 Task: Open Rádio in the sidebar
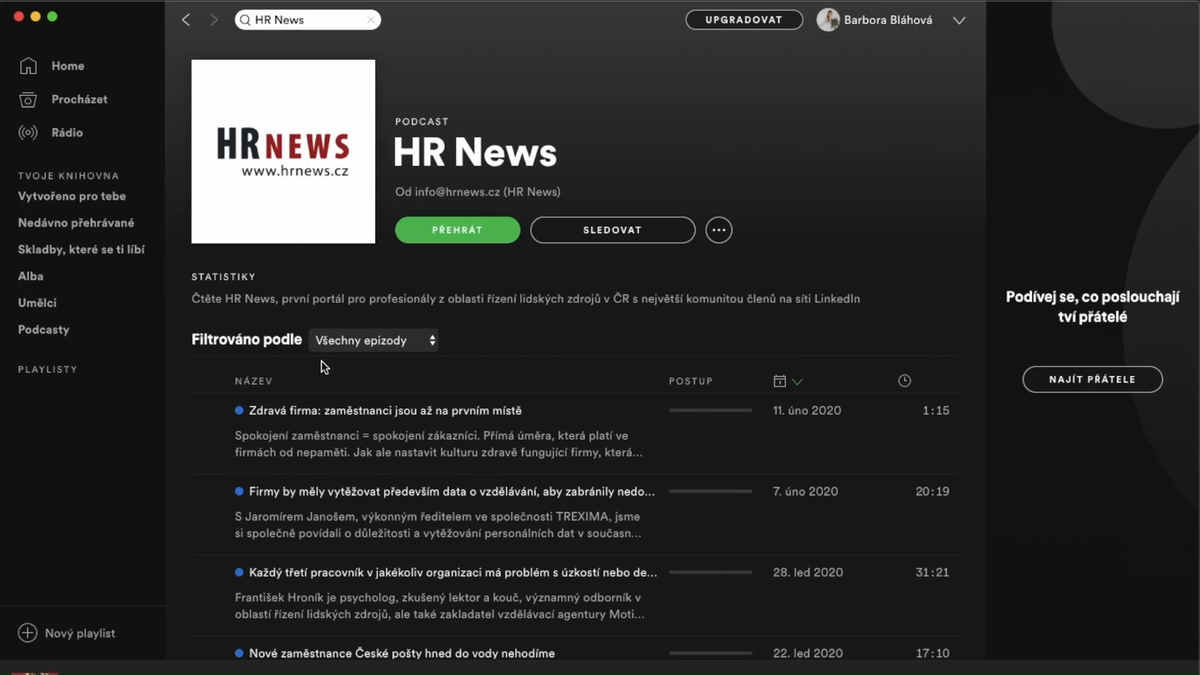[67, 133]
